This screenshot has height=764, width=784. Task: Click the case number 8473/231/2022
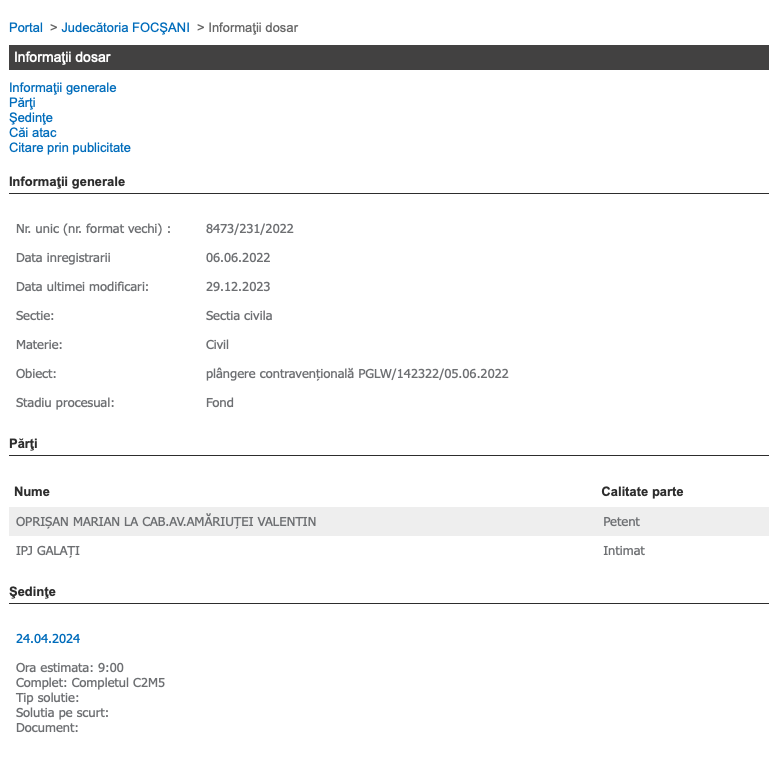tap(249, 229)
